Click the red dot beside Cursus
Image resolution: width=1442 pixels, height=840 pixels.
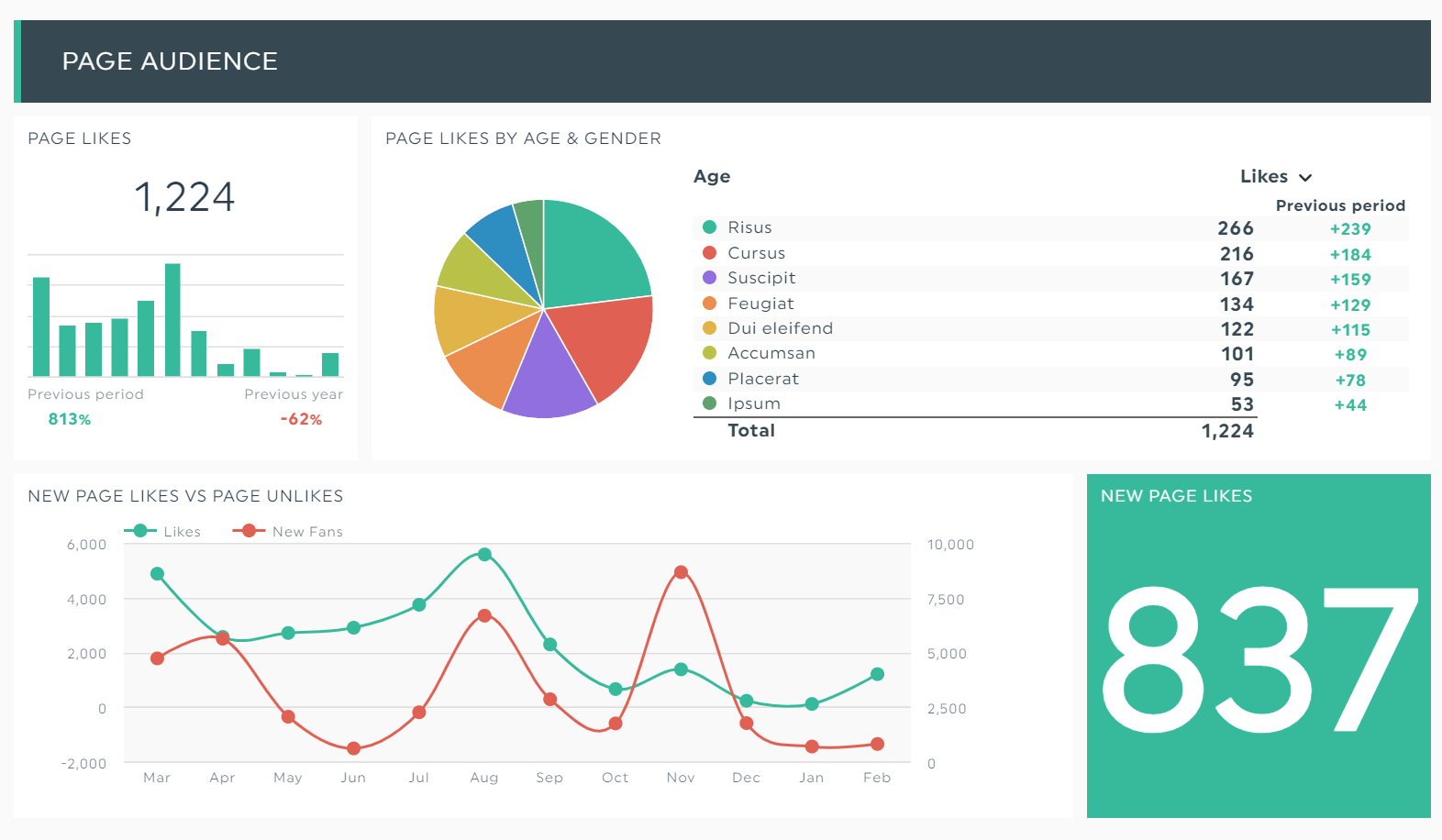(x=709, y=252)
